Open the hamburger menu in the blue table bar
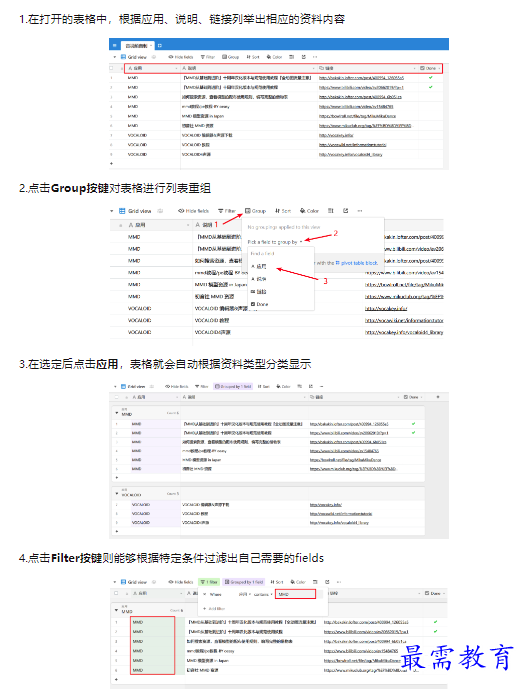This screenshot has height=689, width=522. [114, 45]
